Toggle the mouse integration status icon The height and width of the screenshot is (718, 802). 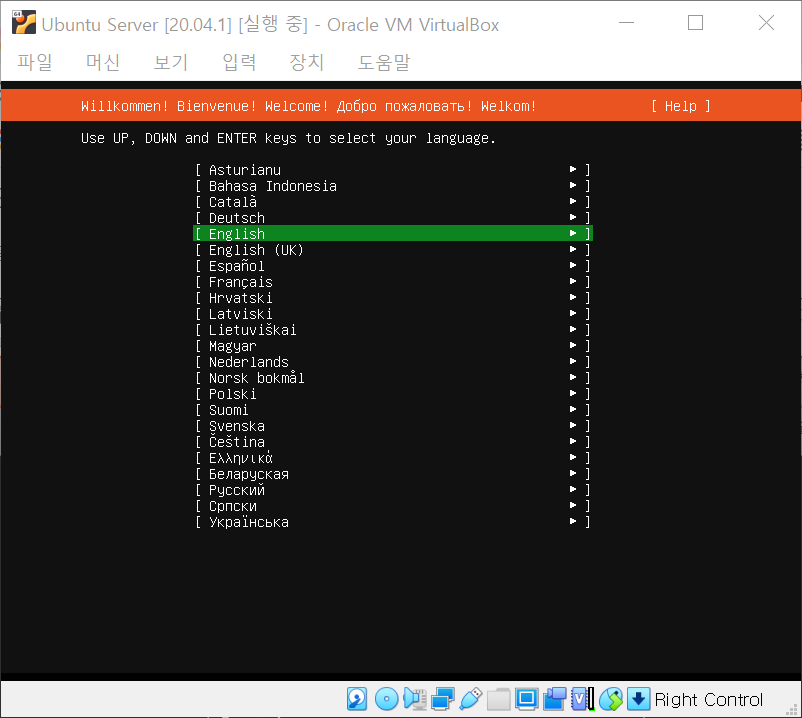[x=611, y=699]
